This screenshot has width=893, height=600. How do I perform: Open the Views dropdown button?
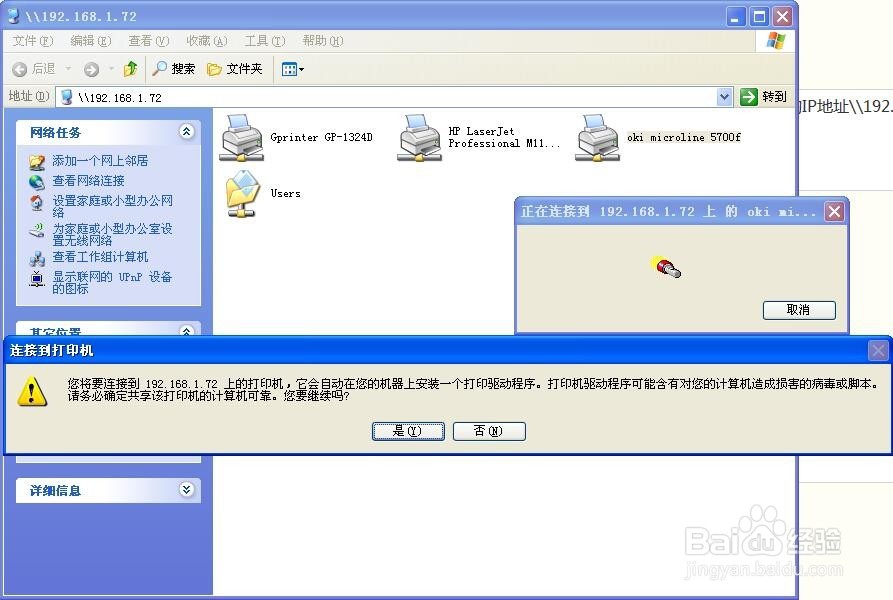click(293, 69)
